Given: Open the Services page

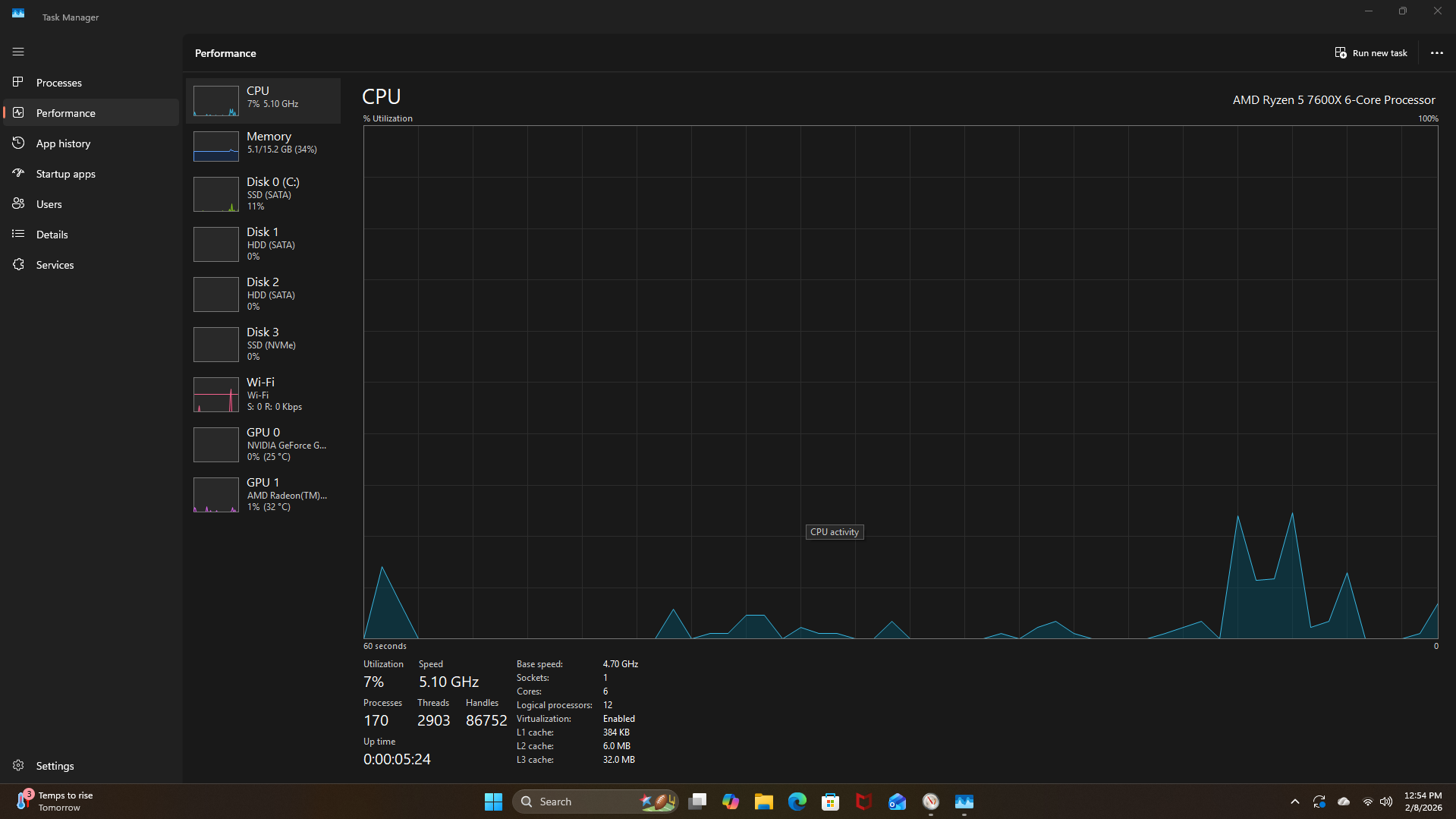Looking at the screenshot, I should 55,265.
